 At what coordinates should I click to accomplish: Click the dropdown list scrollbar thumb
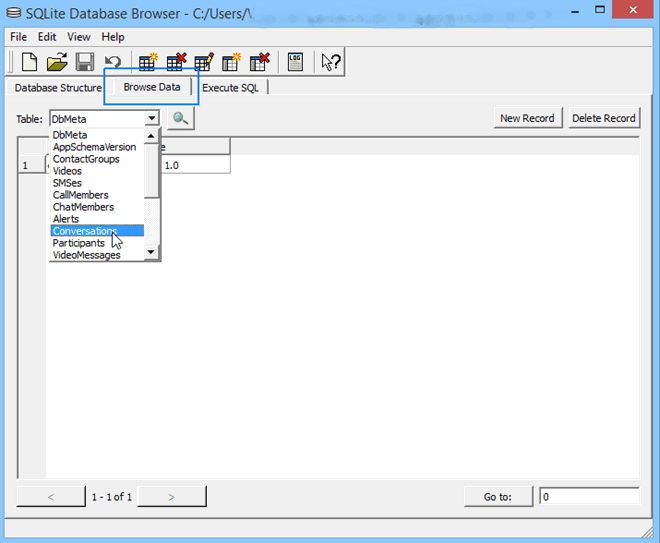[151, 171]
